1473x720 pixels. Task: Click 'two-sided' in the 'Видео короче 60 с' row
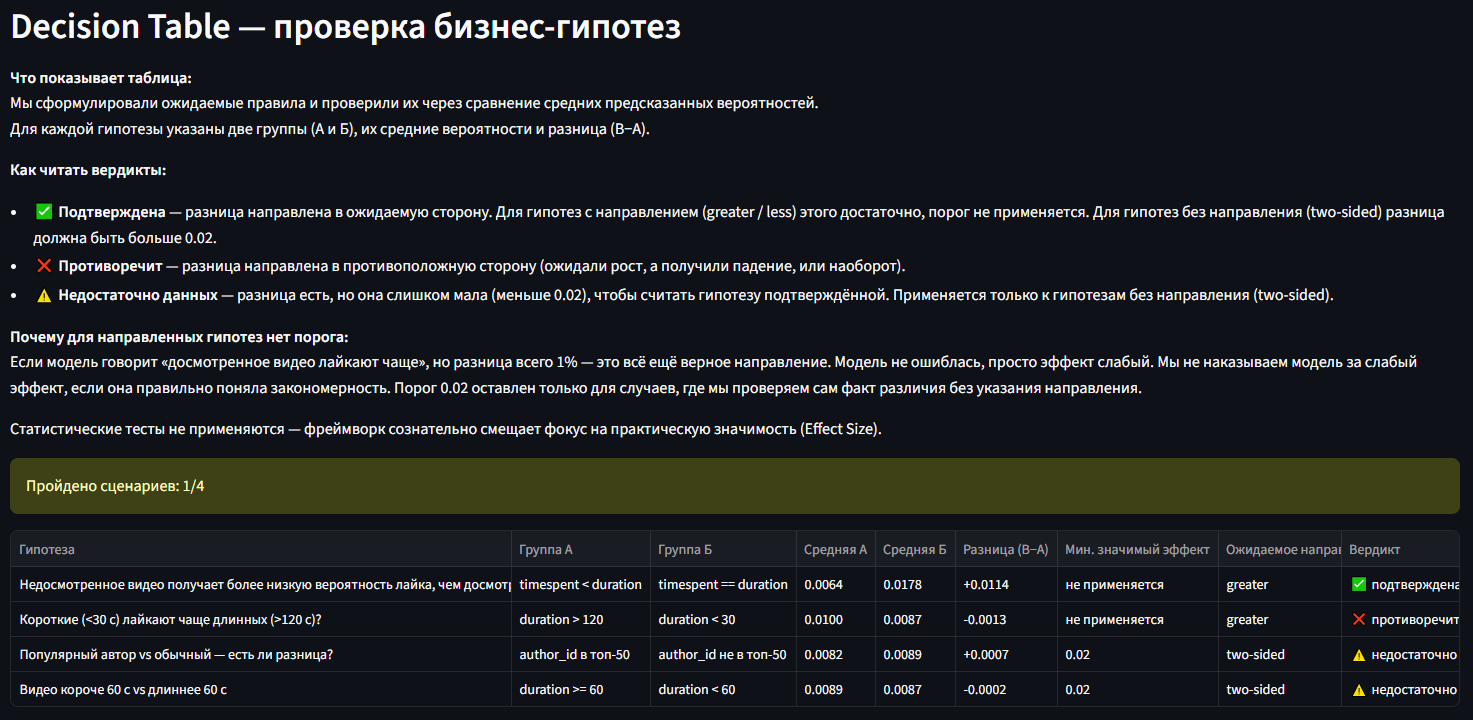1280,690
